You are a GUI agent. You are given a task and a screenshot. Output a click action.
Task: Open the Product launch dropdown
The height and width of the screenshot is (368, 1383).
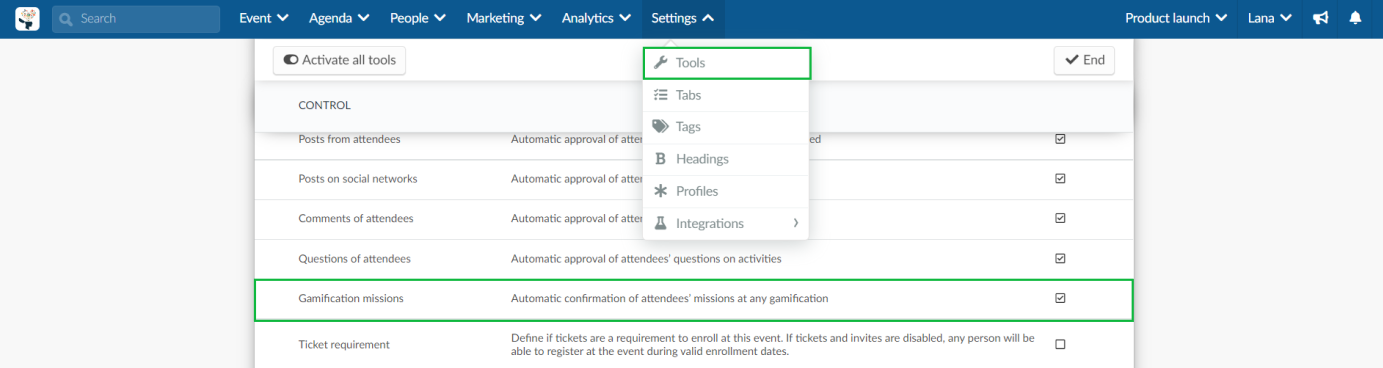pos(1180,18)
